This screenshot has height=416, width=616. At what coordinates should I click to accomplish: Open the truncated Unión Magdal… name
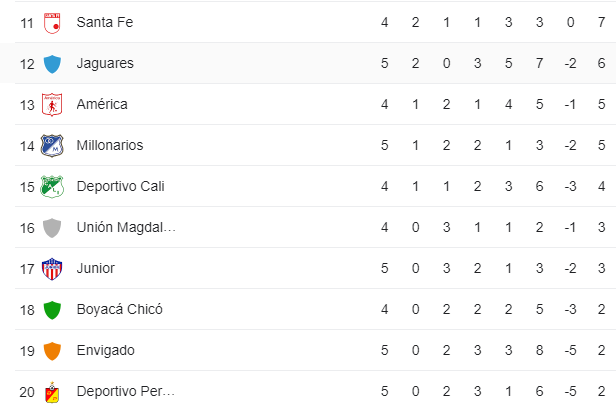click(x=126, y=227)
